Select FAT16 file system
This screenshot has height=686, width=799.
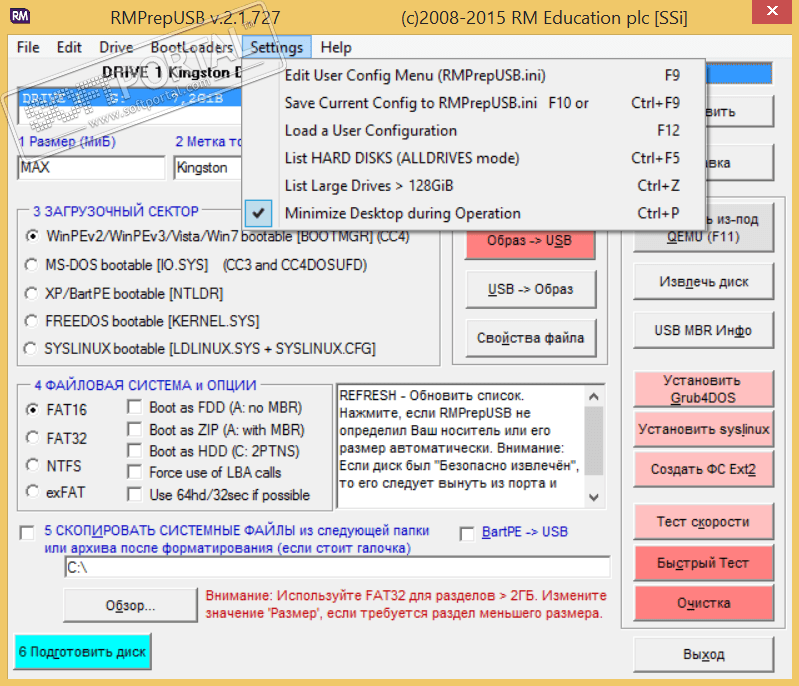(x=32, y=410)
